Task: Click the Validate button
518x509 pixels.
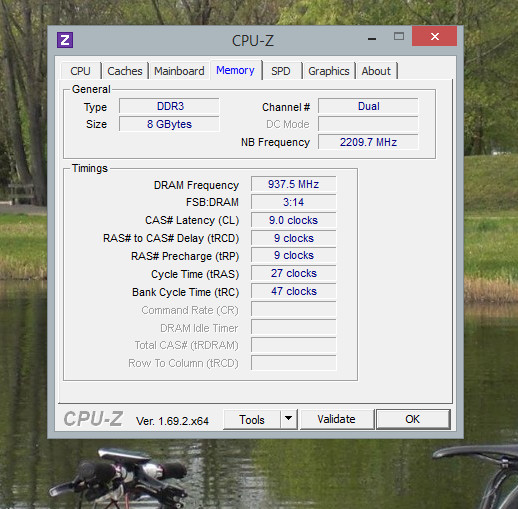Action: pos(337,419)
